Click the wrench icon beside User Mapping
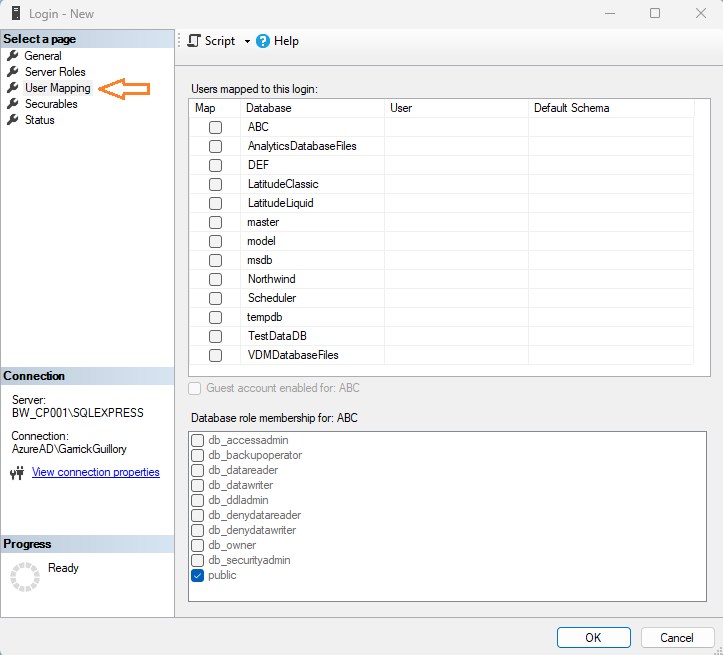Viewport: 723px width, 655px height. point(13,88)
